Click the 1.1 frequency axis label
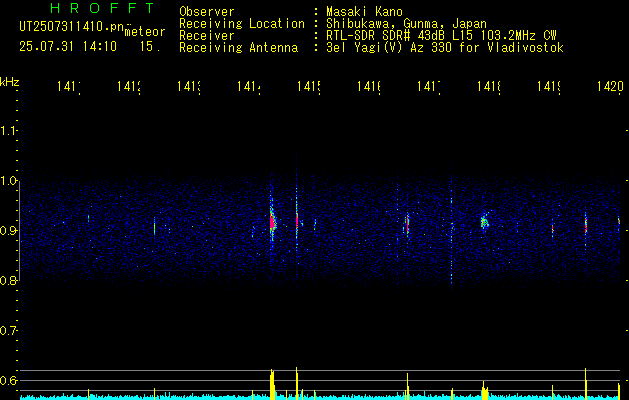This screenshot has width=629, height=400. [8, 131]
